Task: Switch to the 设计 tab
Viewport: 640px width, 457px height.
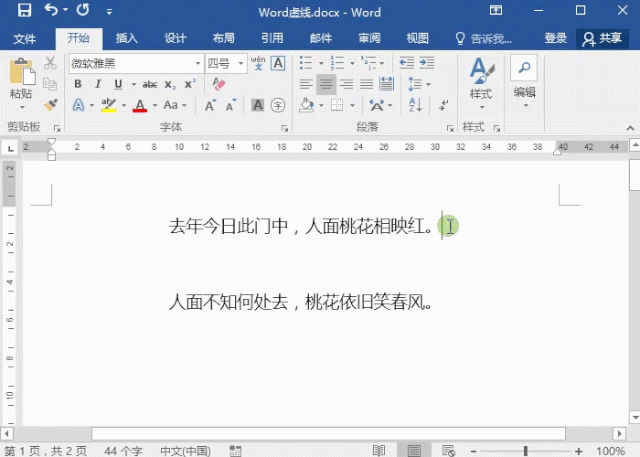Action: click(x=175, y=38)
